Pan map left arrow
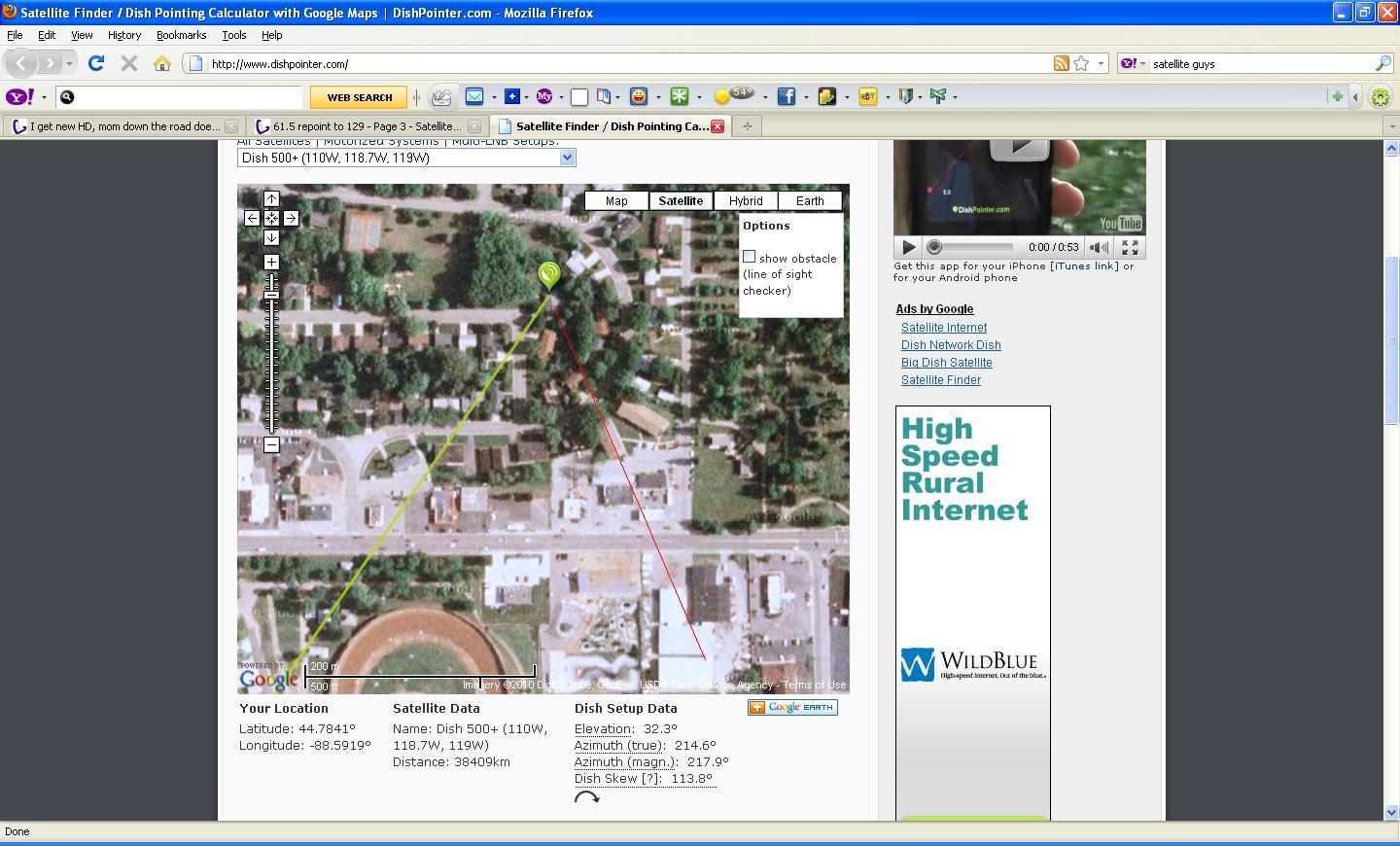The image size is (1400, 846). (252, 218)
